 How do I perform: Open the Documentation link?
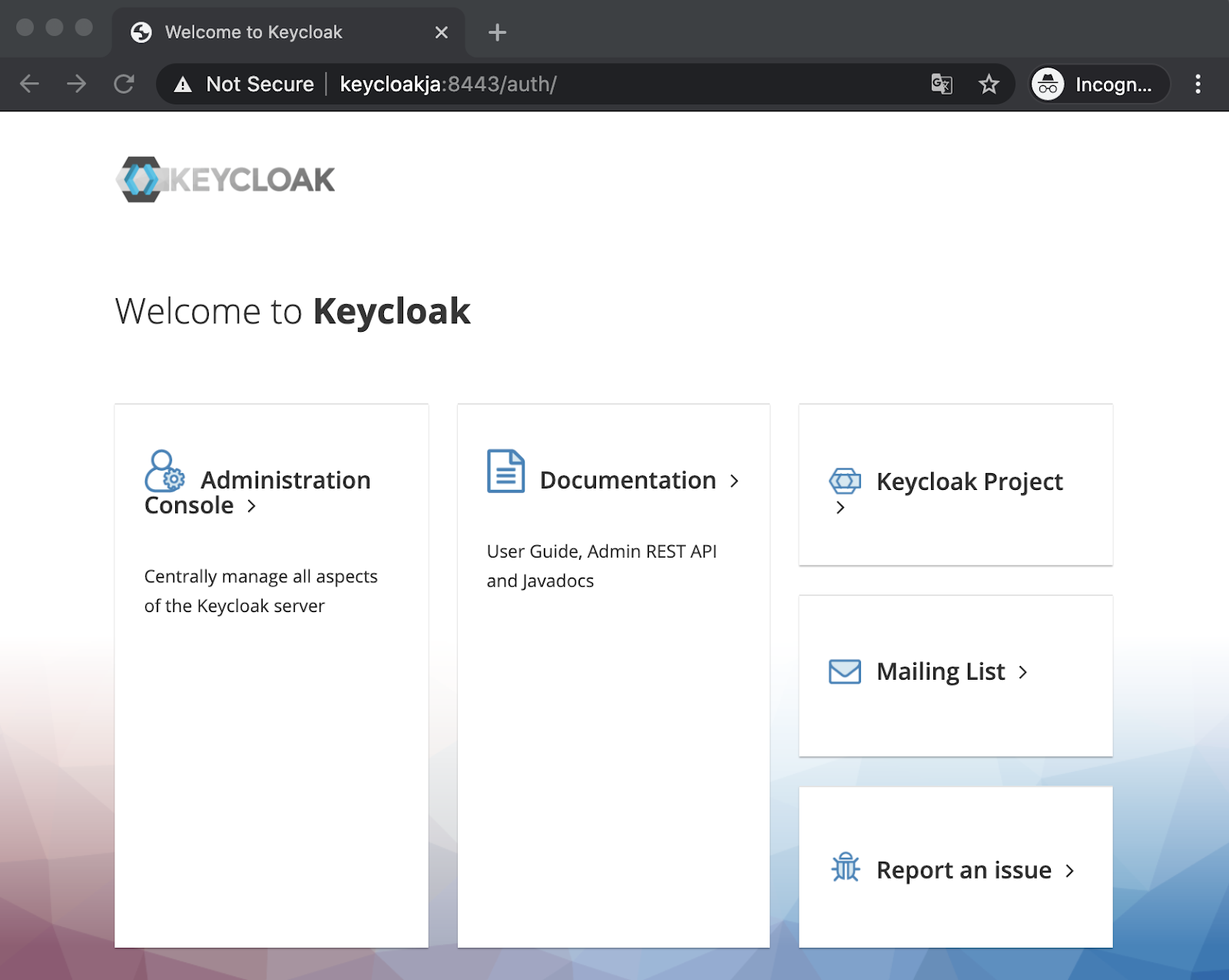628,480
